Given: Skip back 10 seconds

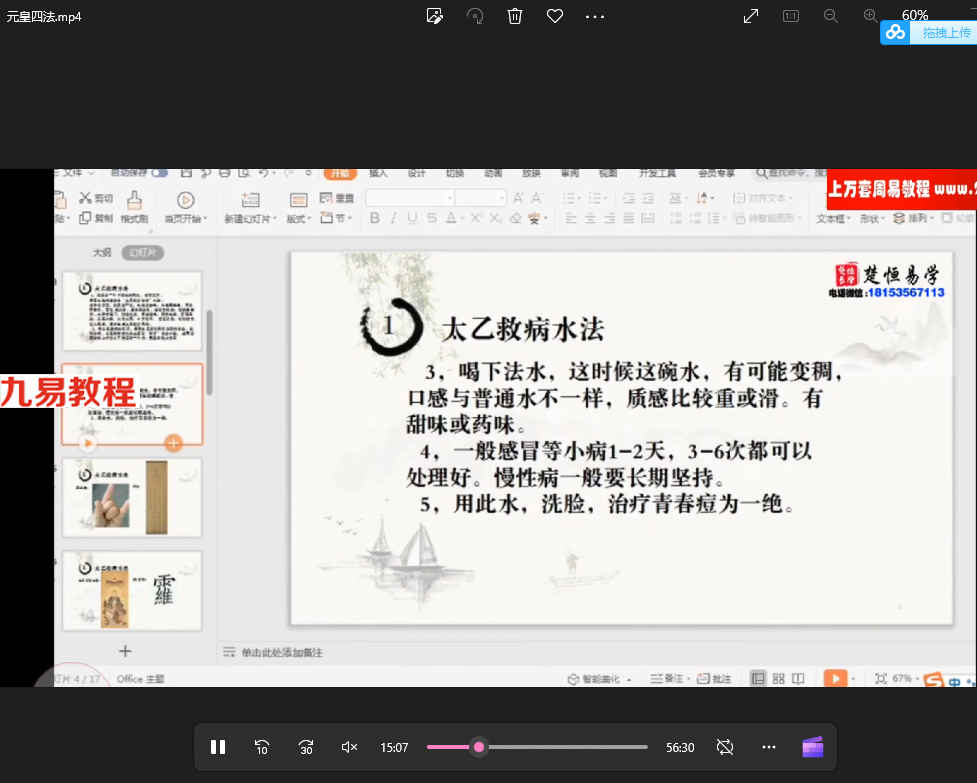Looking at the screenshot, I should tap(262, 747).
